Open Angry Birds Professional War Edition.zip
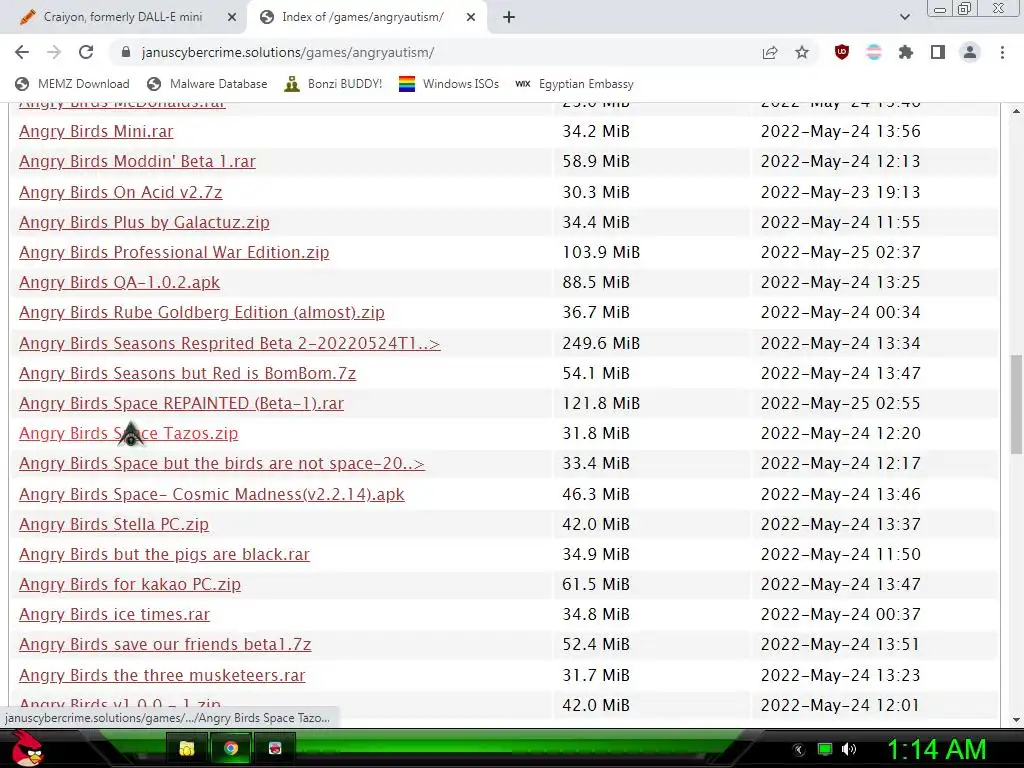1024x768 pixels. (x=174, y=252)
